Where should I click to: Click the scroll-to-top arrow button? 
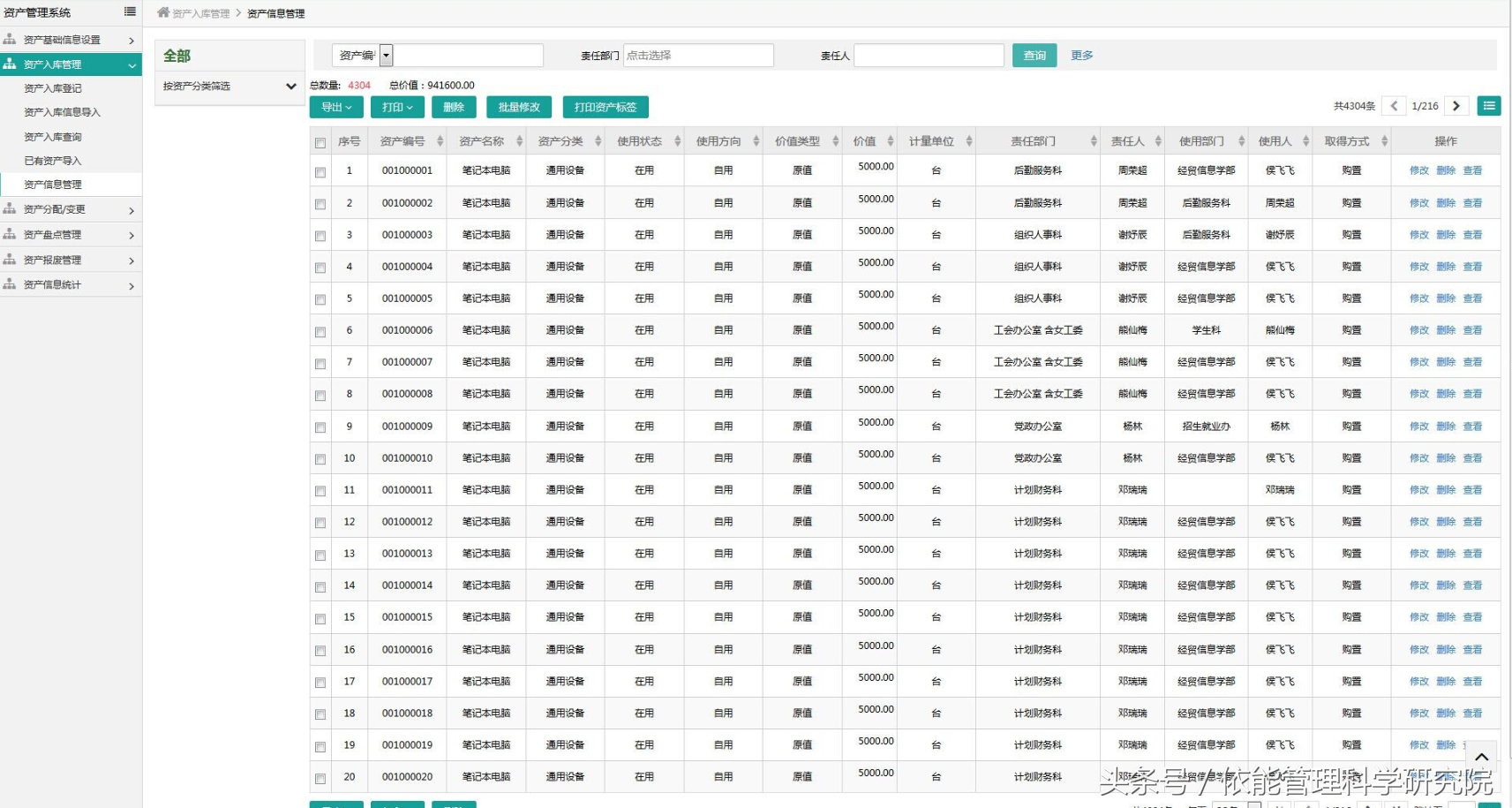(1481, 757)
